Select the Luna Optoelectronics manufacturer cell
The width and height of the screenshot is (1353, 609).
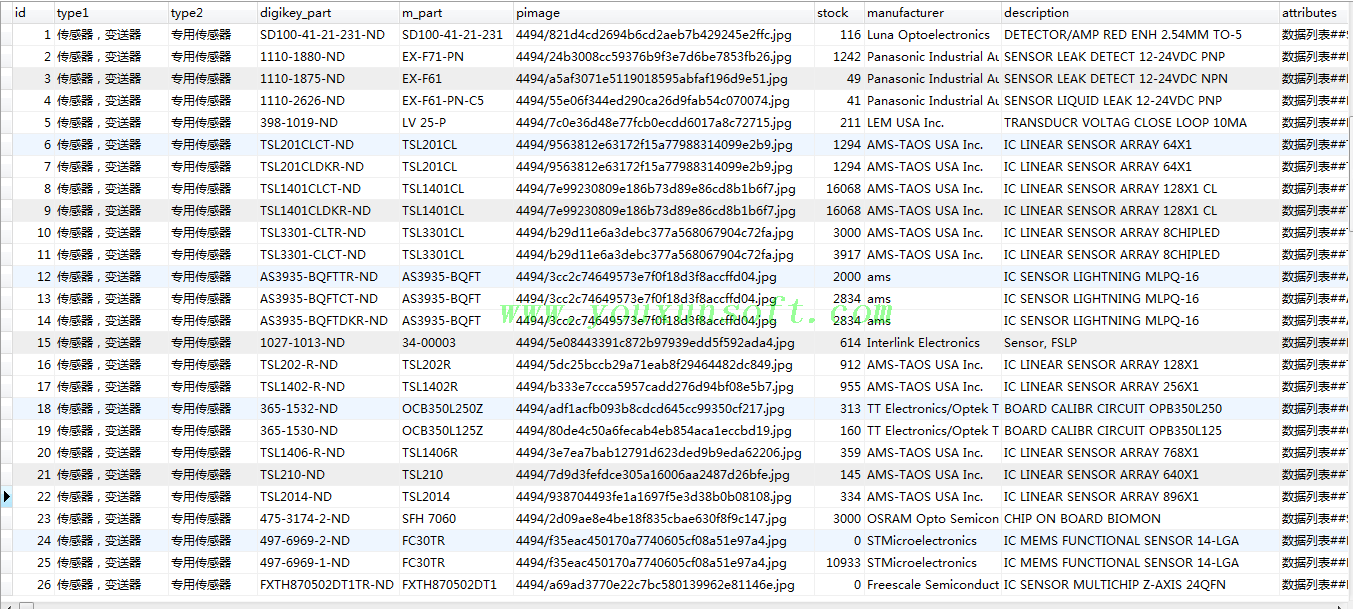(x=932, y=35)
